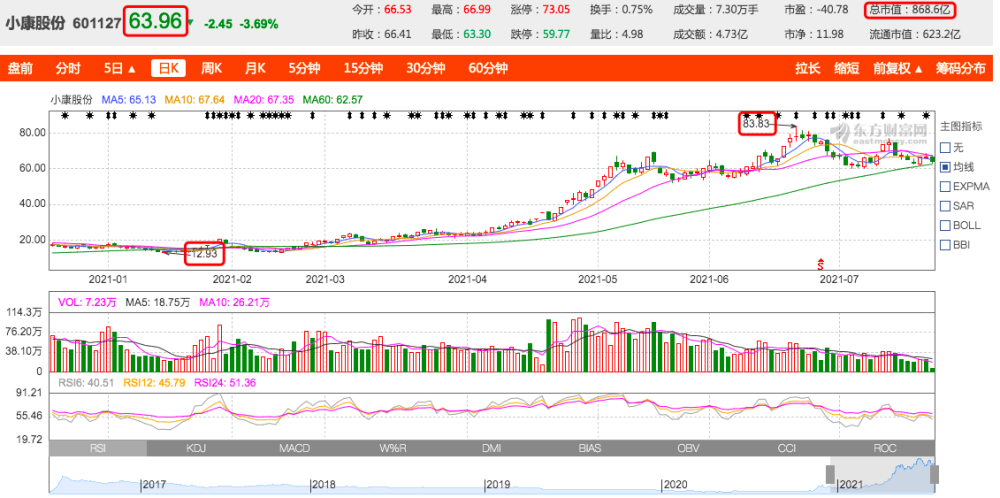
Task: Click the RSI24: 51.36 legend
Action: 225,383
